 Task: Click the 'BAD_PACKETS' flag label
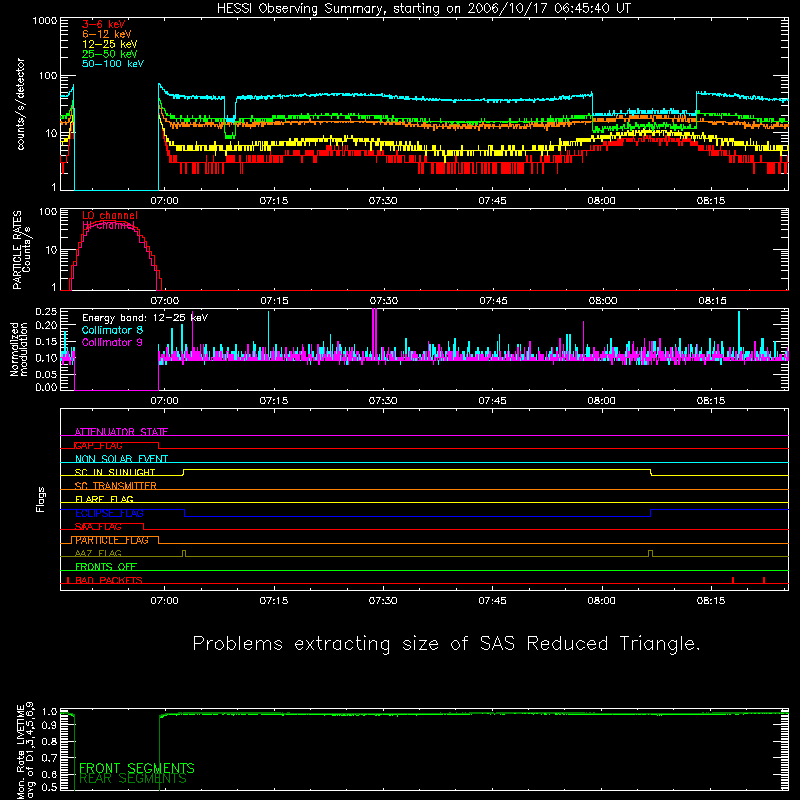click(x=109, y=580)
